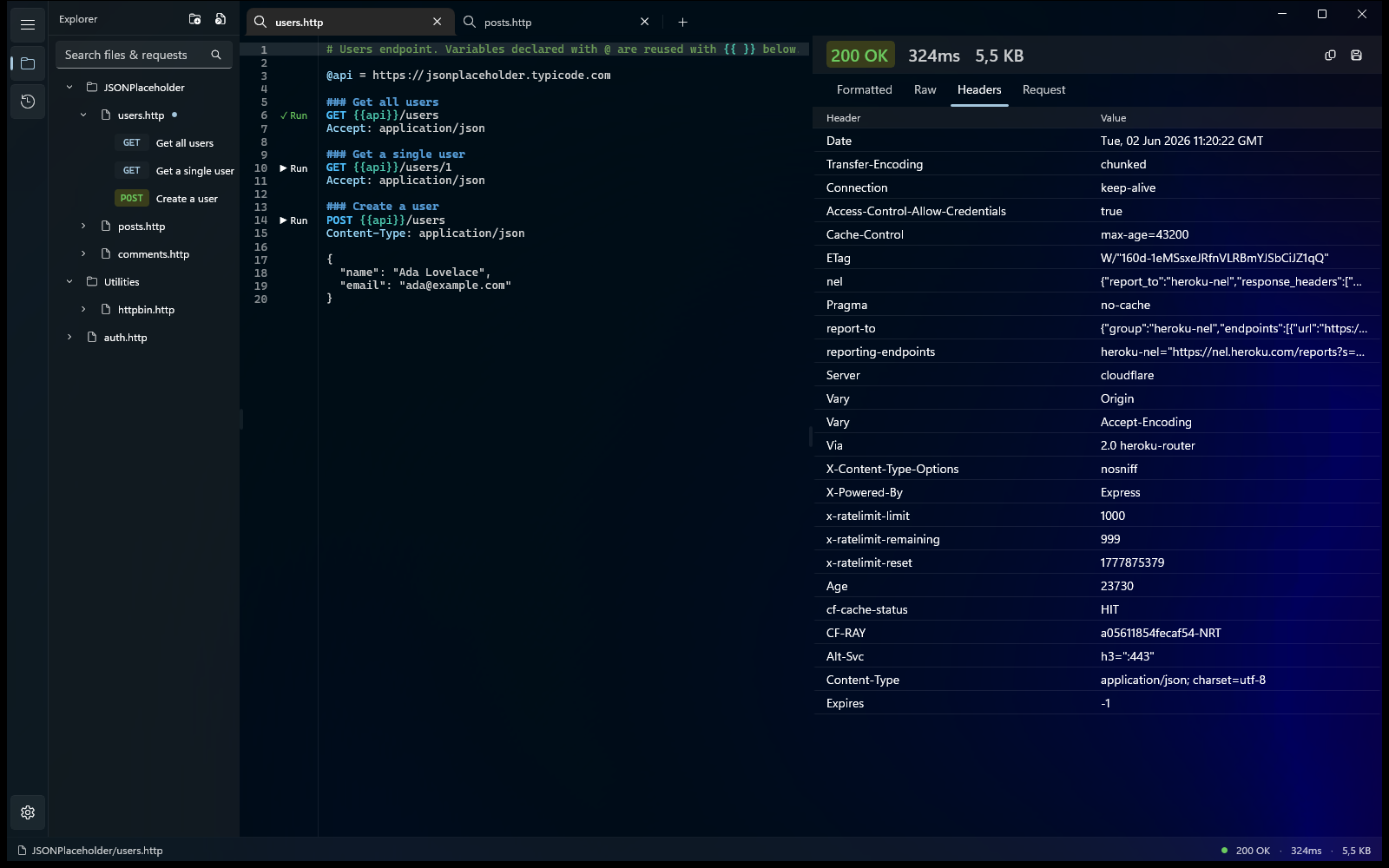This screenshot has height=868, width=1389.
Task: Click the httpbin.http file icon
Action: [x=106, y=309]
